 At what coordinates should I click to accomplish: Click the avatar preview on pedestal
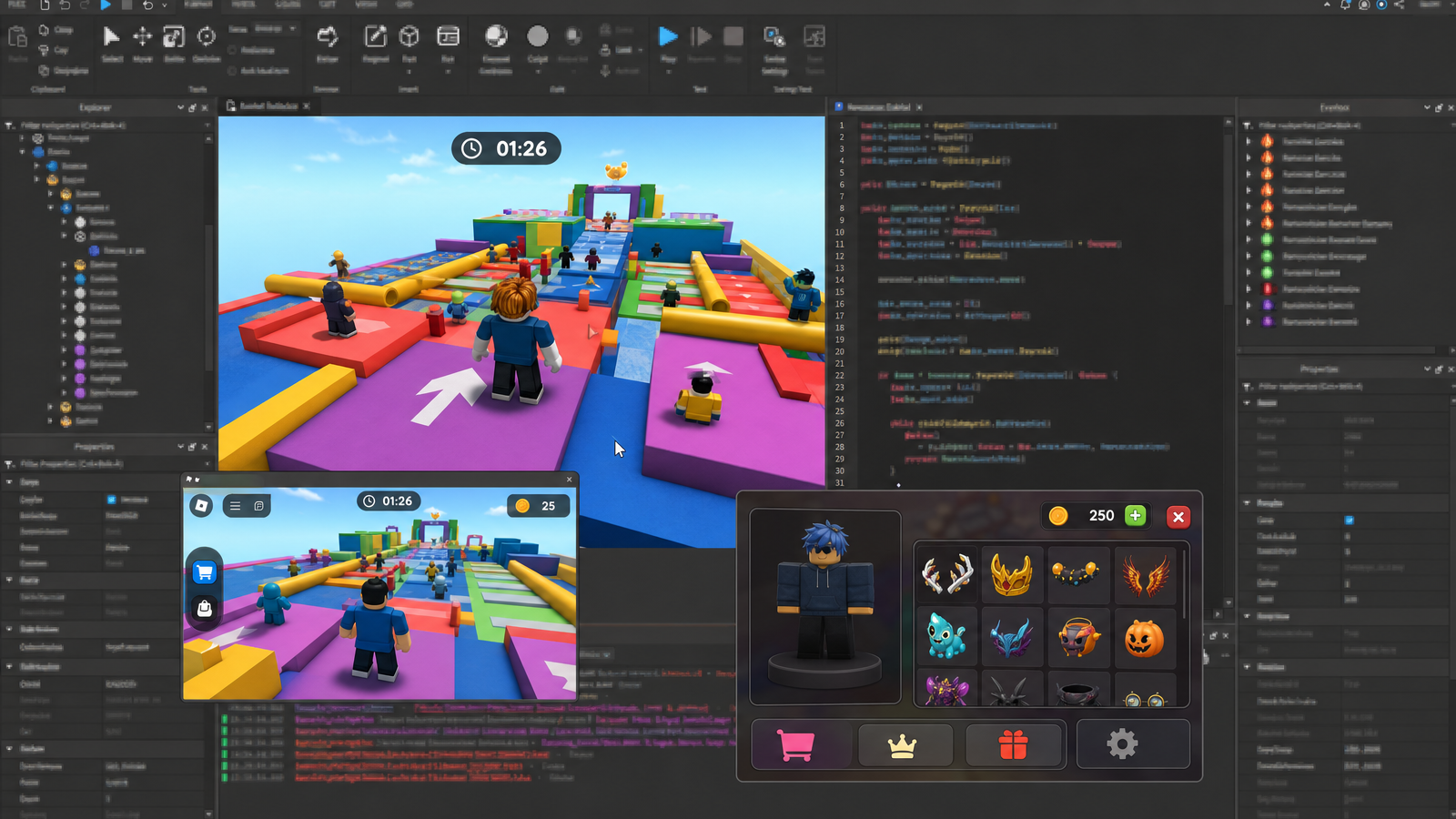(824, 605)
